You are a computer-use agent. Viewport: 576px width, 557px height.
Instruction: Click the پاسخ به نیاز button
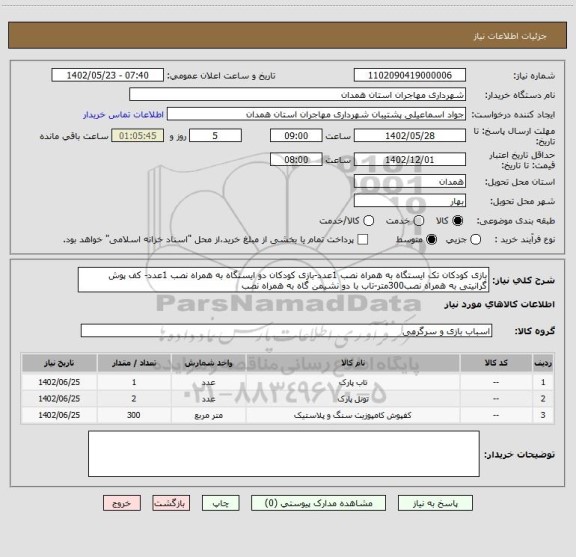435,503
